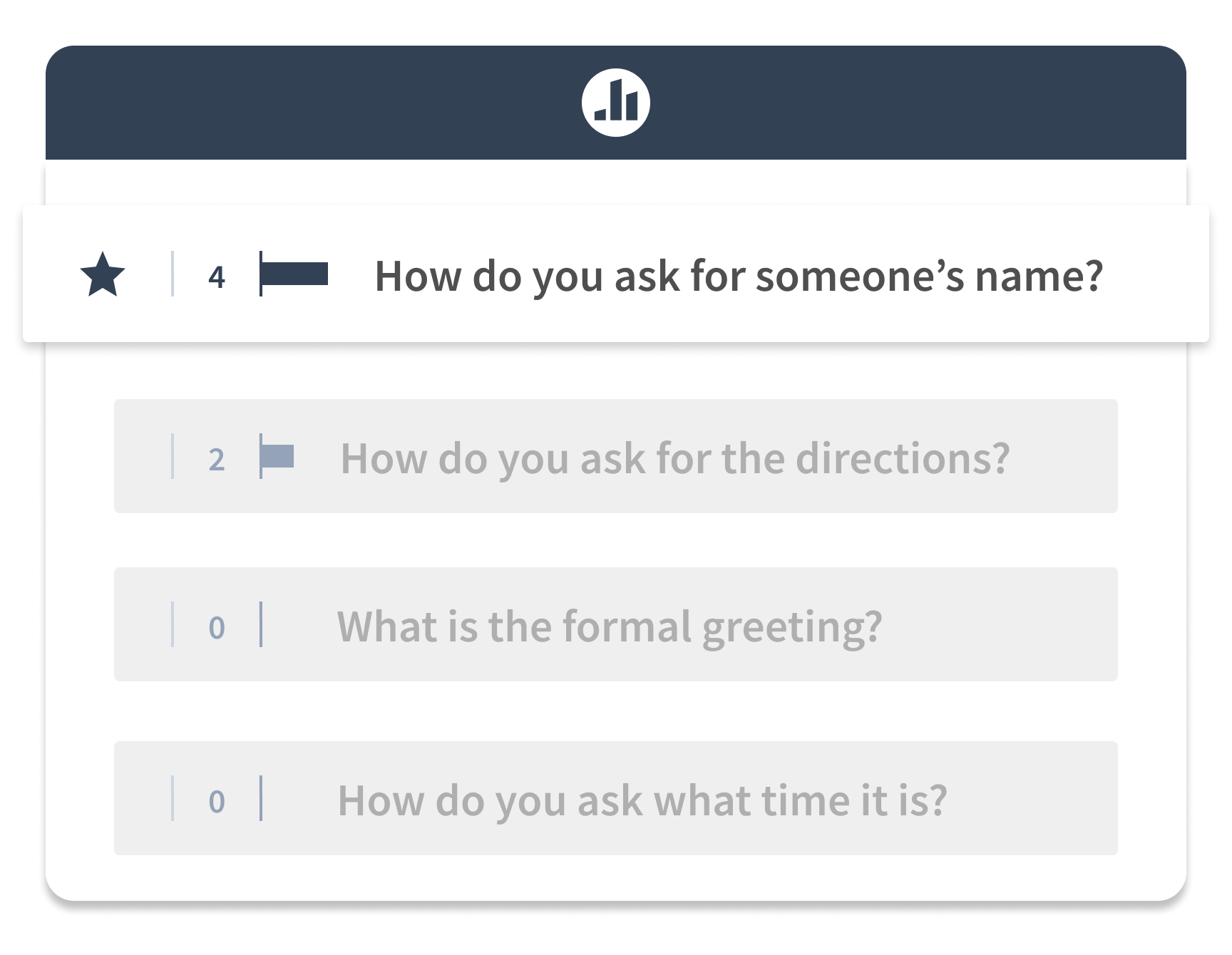
Task: Toggle the flag on the top highlighted question
Action: coord(294,274)
